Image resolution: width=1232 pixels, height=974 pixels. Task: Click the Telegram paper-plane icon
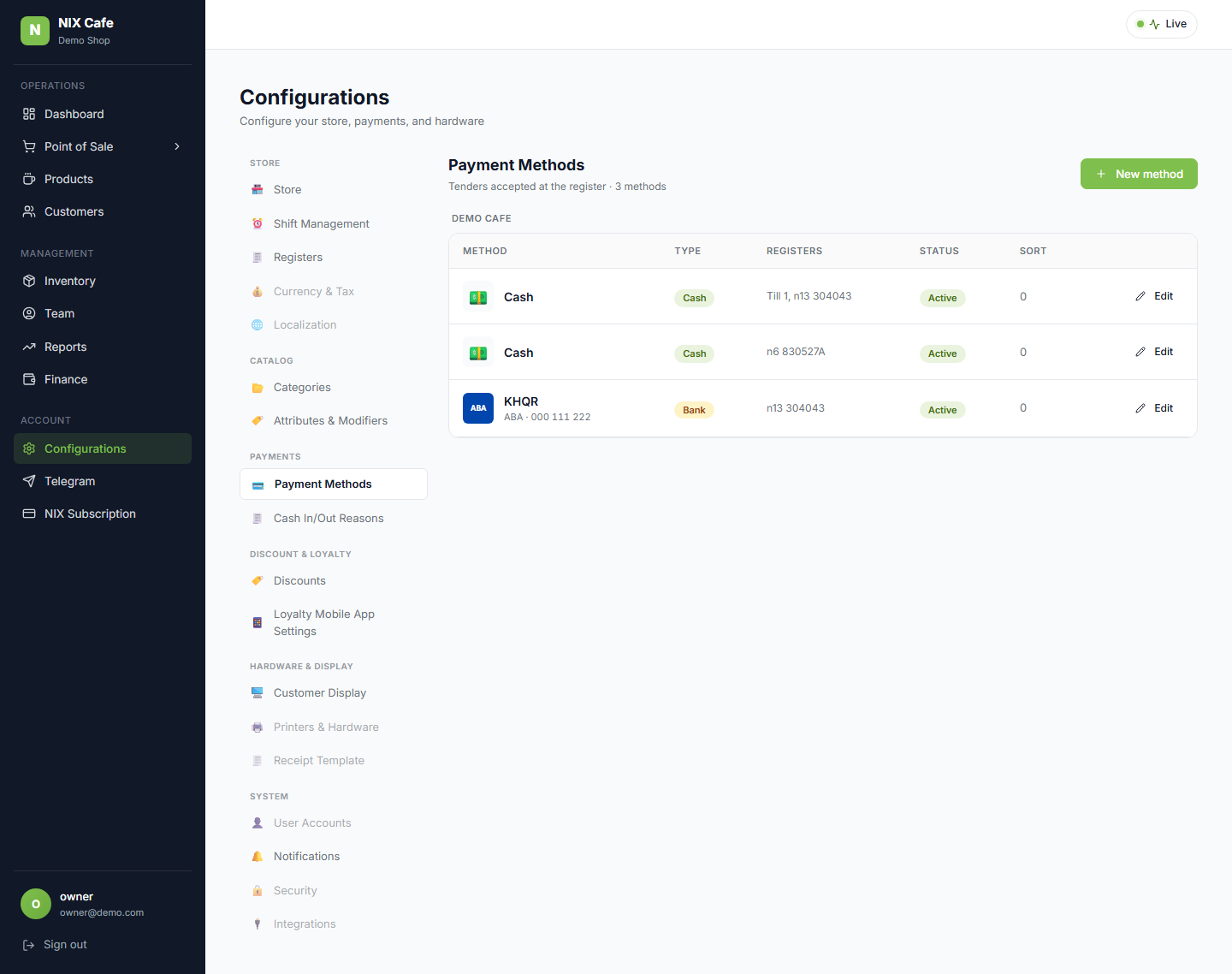29,481
